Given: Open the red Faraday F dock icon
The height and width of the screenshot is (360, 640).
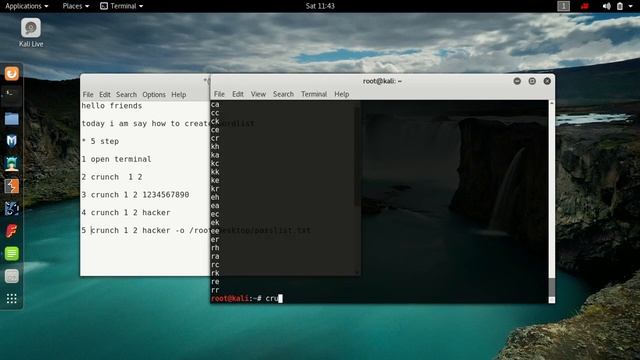Looking at the screenshot, I should click(11, 231).
